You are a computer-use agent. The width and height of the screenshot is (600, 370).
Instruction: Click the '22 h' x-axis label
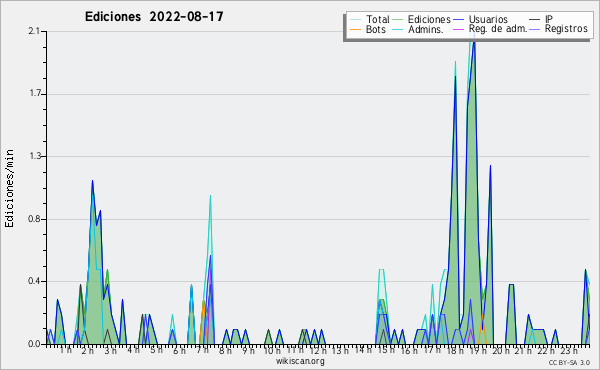(x=546, y=350)
